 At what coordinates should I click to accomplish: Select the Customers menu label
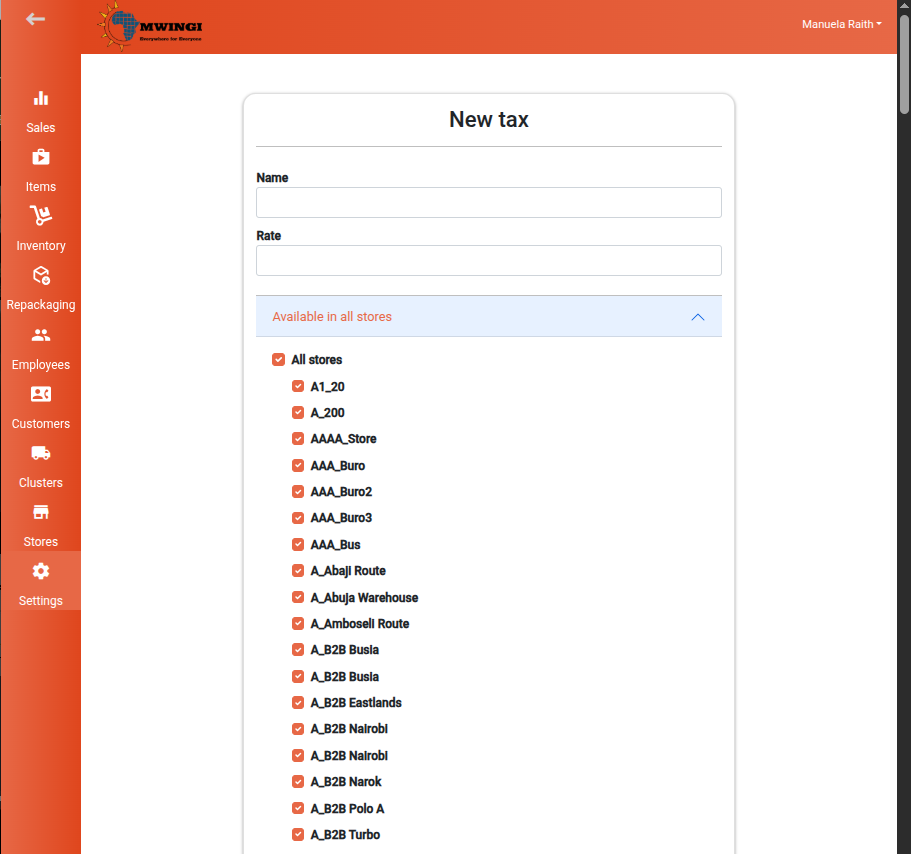tap(41, 424)
